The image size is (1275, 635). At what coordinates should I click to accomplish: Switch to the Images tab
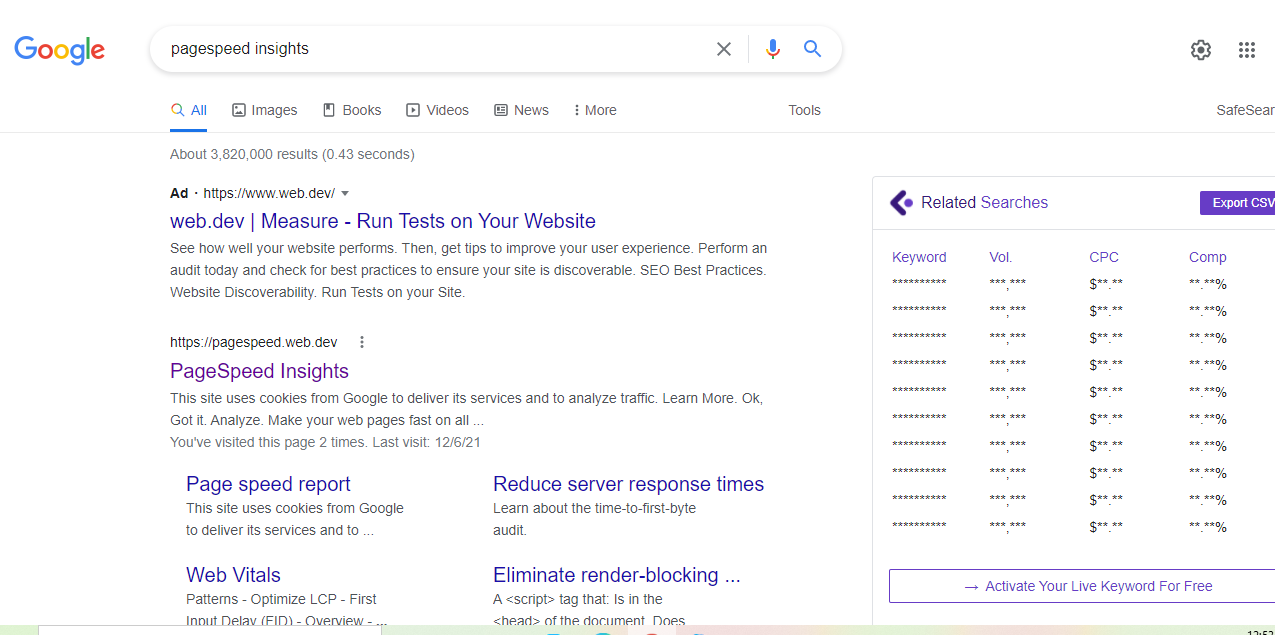[x=265, y=110]
